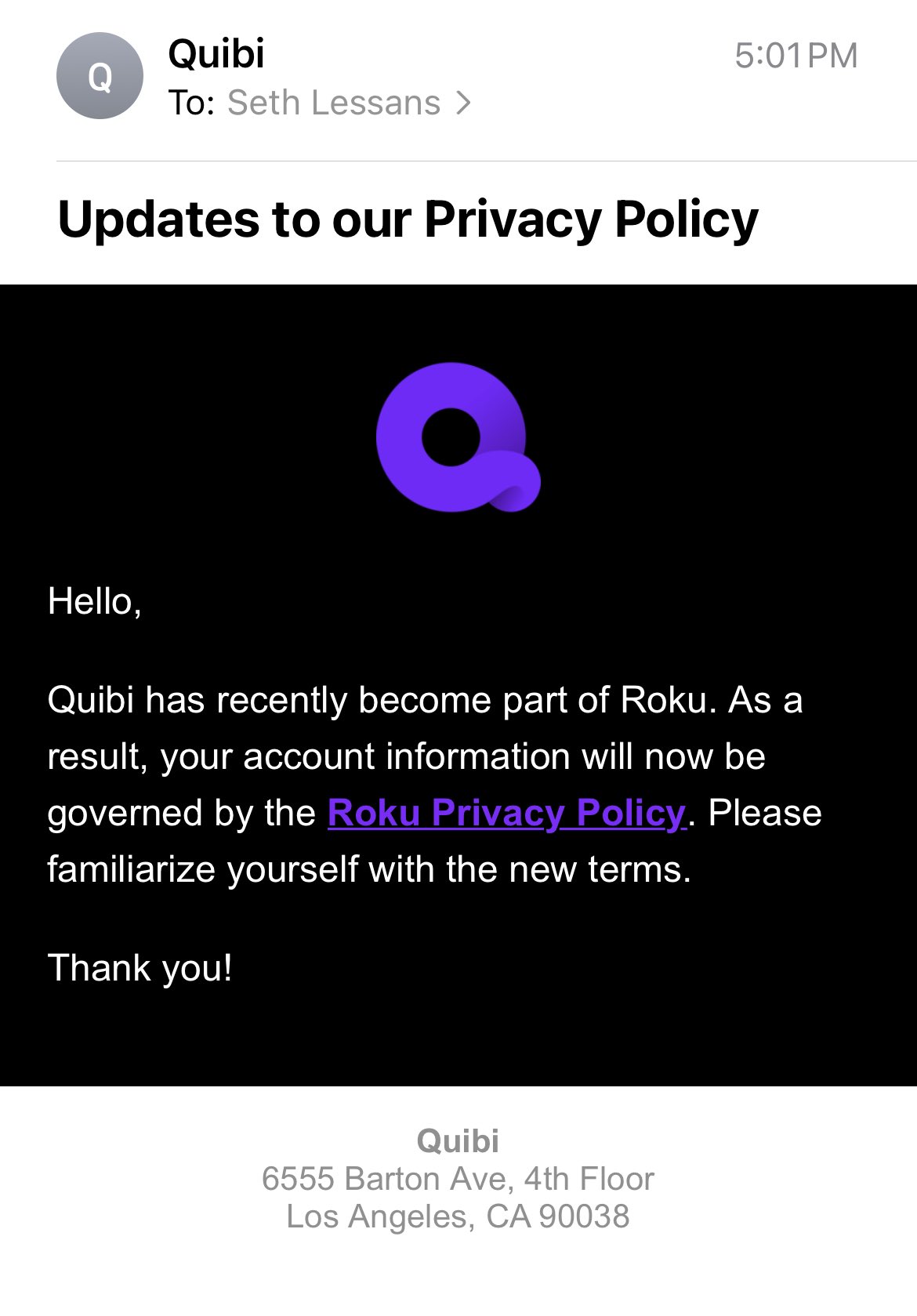This screenshot has width=917, height=1316.
Task: Select the "familiarize yourself with the new terms" line
Action: coord(369,869)
